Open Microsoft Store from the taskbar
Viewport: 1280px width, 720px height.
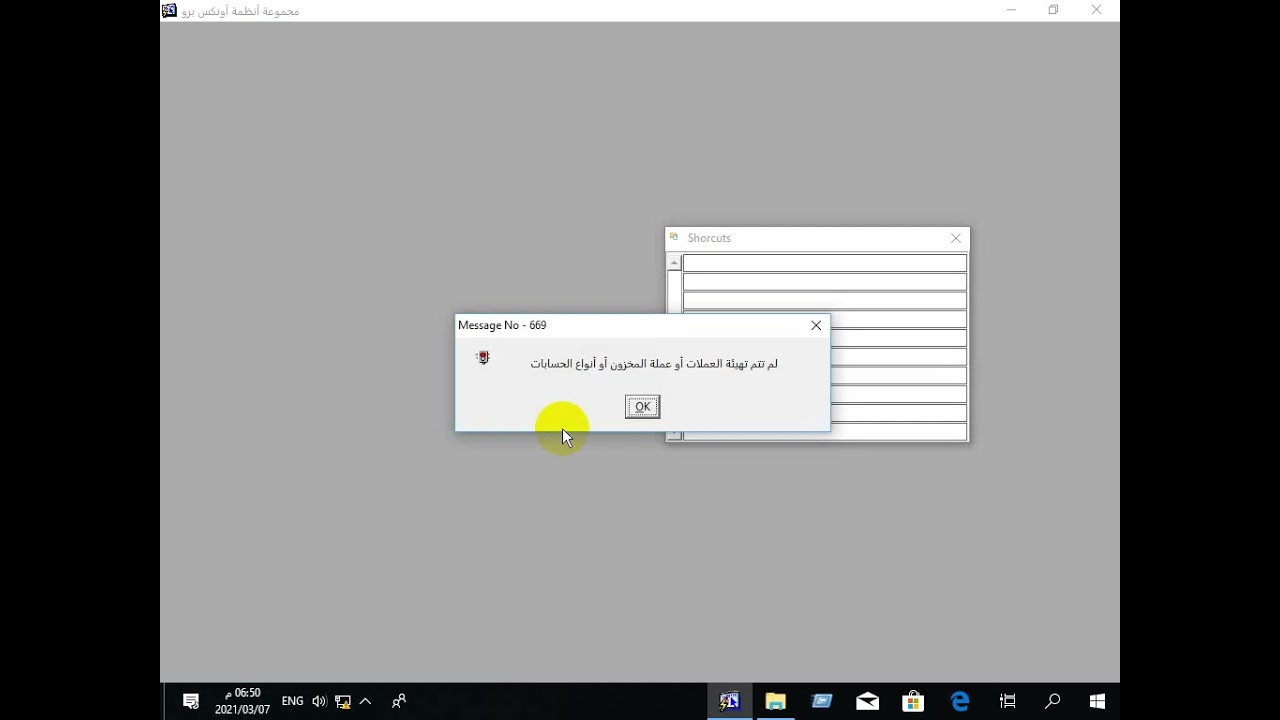[913, 701]
